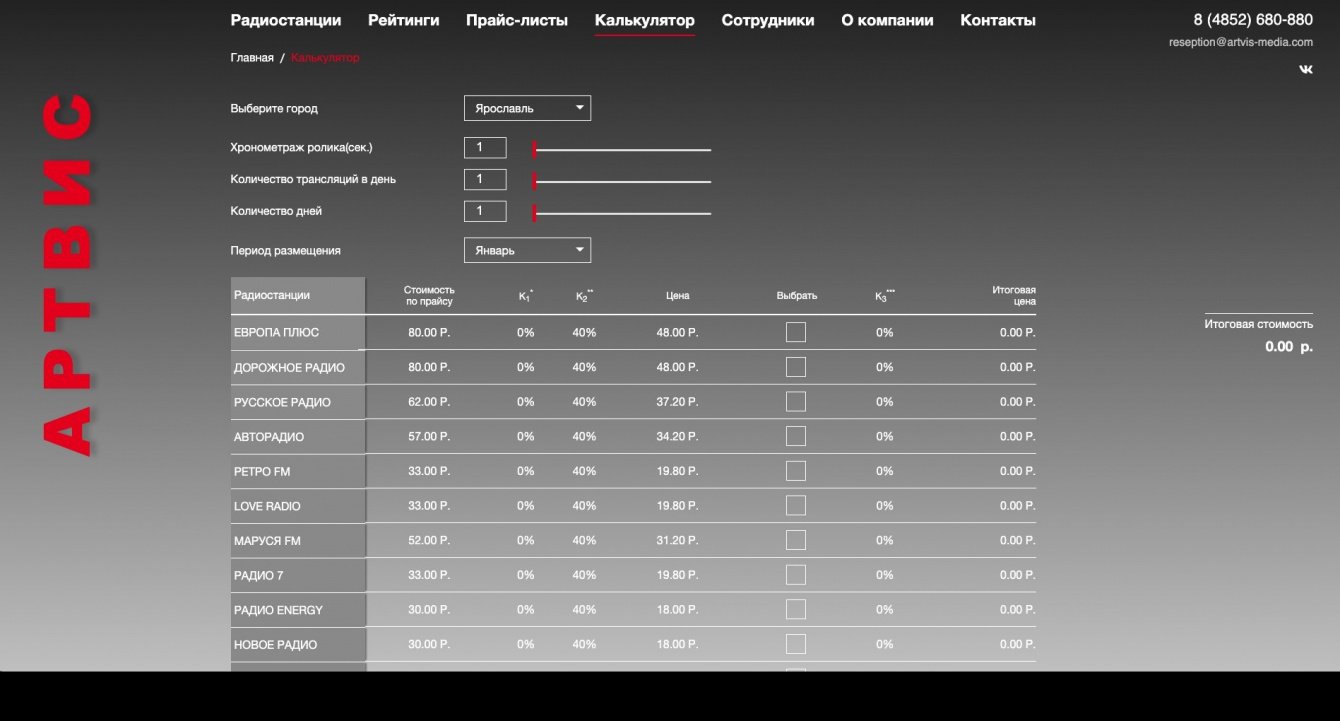The height and width of the screenshot is (721, 1340).
Task: Navigate to Сотрудники
Action: pyautogui.click(x=768, y=20)
